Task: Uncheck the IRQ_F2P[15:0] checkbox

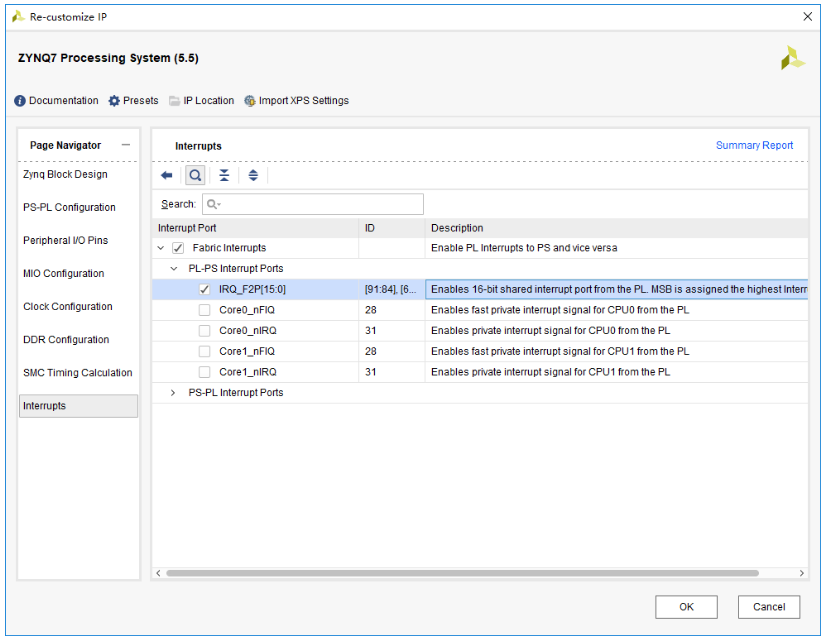Action: (x=204, y=290)
